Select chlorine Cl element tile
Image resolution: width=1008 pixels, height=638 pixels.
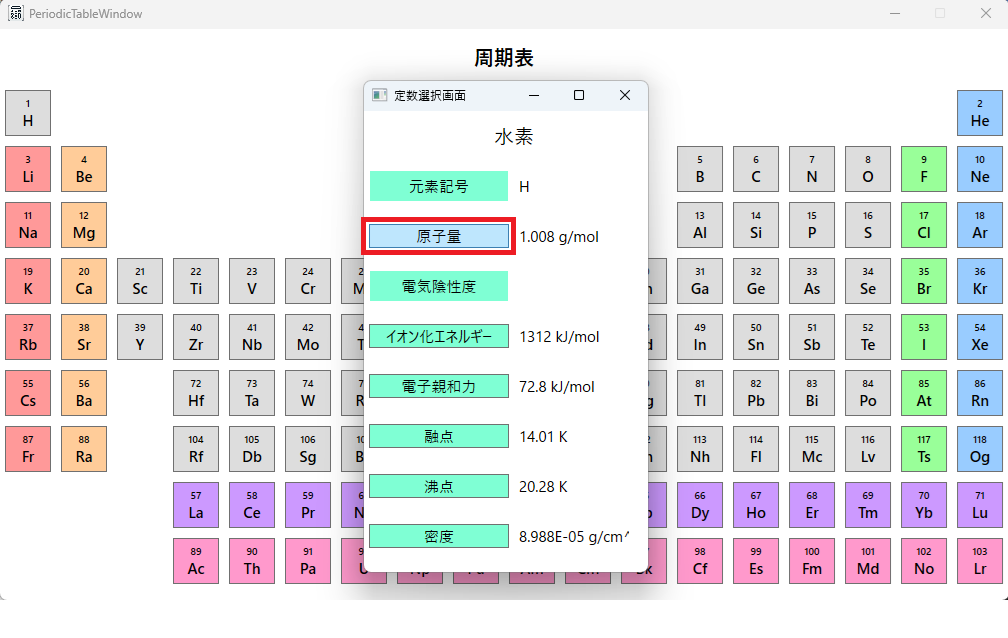click(x=923, y=225)
